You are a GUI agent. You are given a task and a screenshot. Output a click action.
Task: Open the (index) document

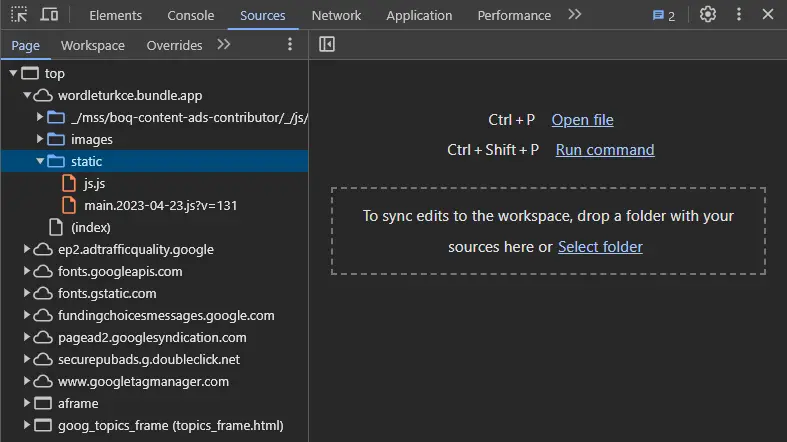tap(91, 228)
